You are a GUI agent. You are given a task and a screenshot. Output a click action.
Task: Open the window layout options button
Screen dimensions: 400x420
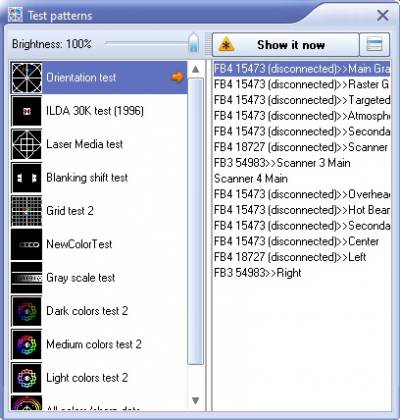click(x=374, y=45)
